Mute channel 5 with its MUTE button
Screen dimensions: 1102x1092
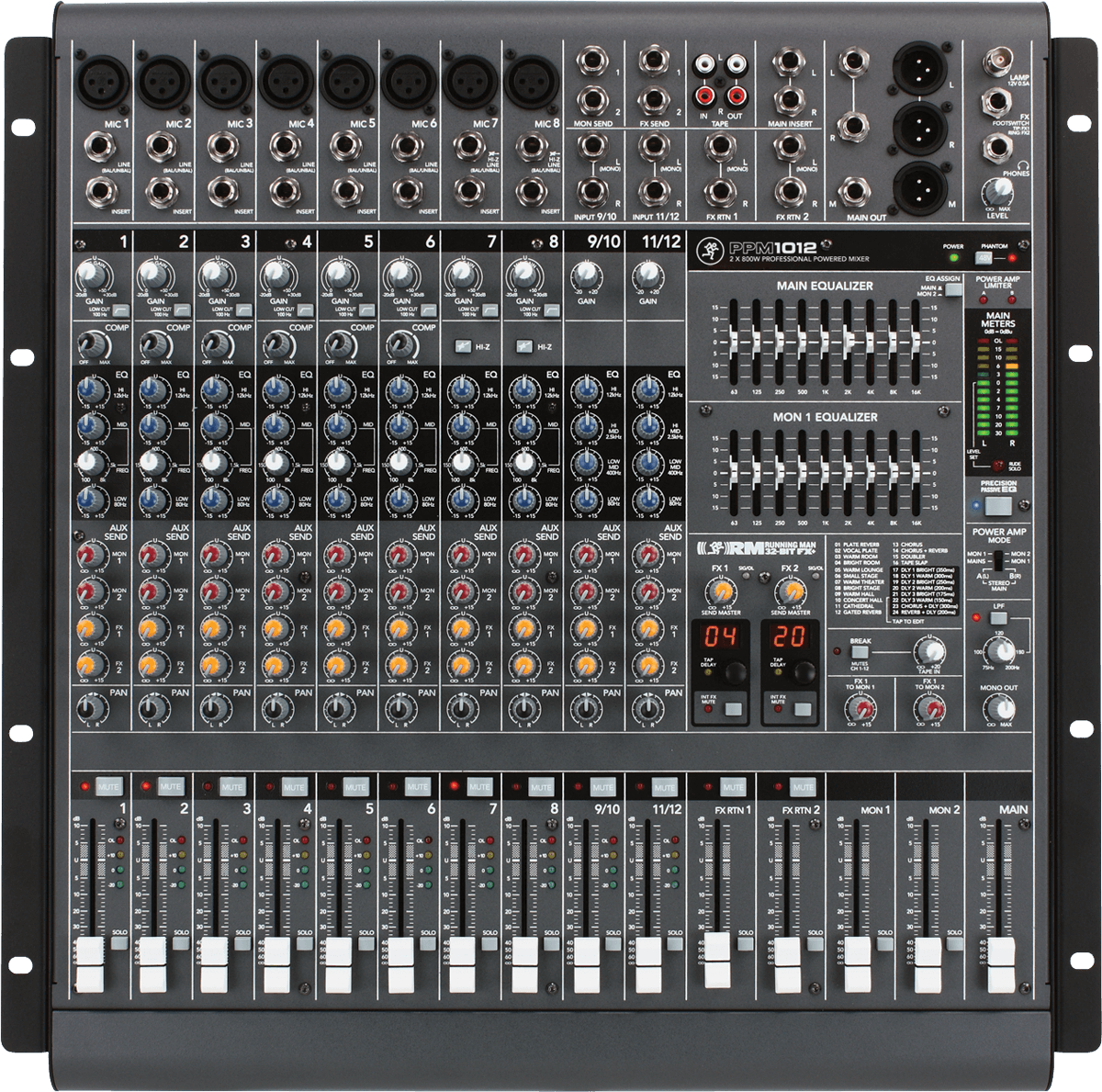pyautogui.click(x=355, y=787)
